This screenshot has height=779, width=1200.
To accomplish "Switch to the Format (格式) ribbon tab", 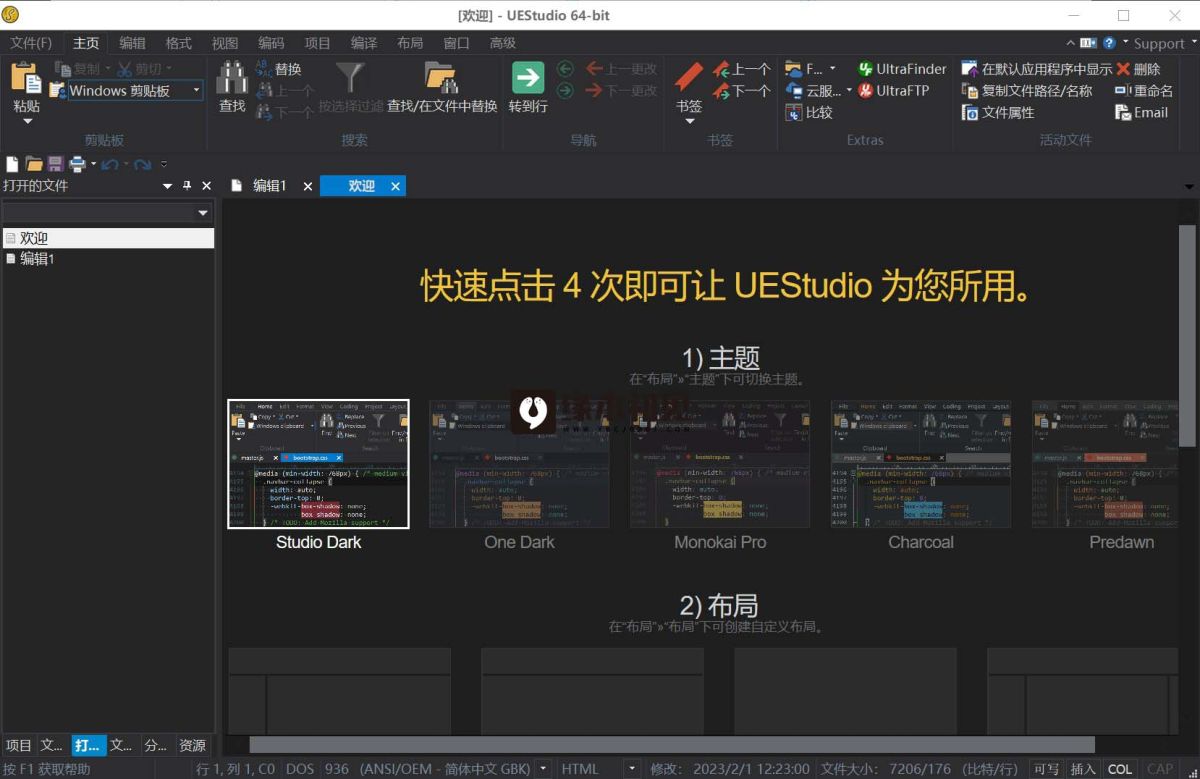I will tap(179, 43).
